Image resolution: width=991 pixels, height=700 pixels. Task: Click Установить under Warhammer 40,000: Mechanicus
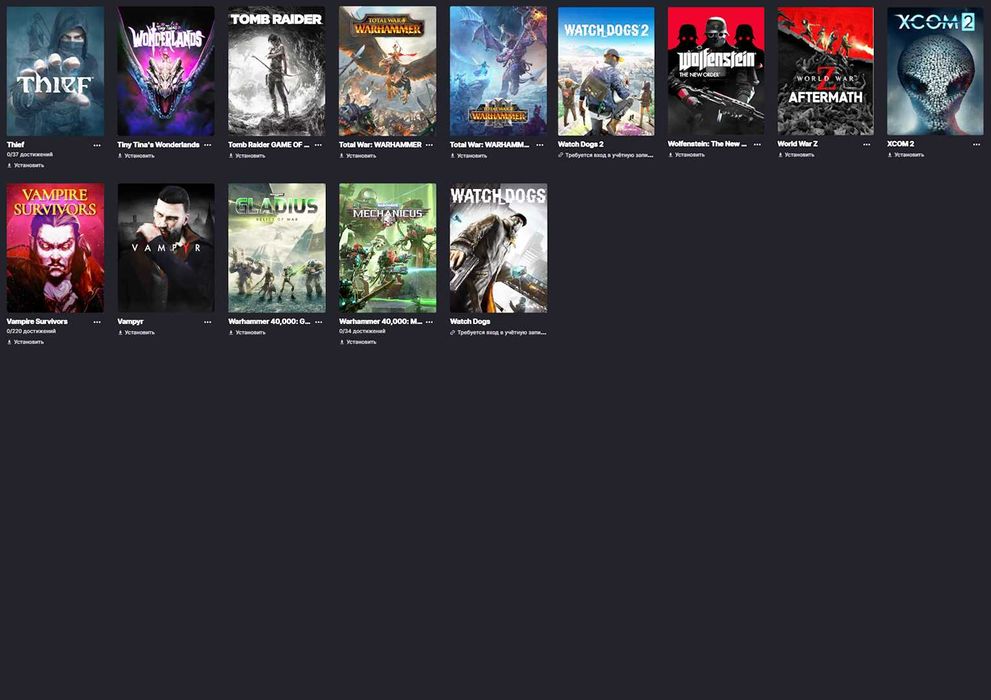pos(358,342)
